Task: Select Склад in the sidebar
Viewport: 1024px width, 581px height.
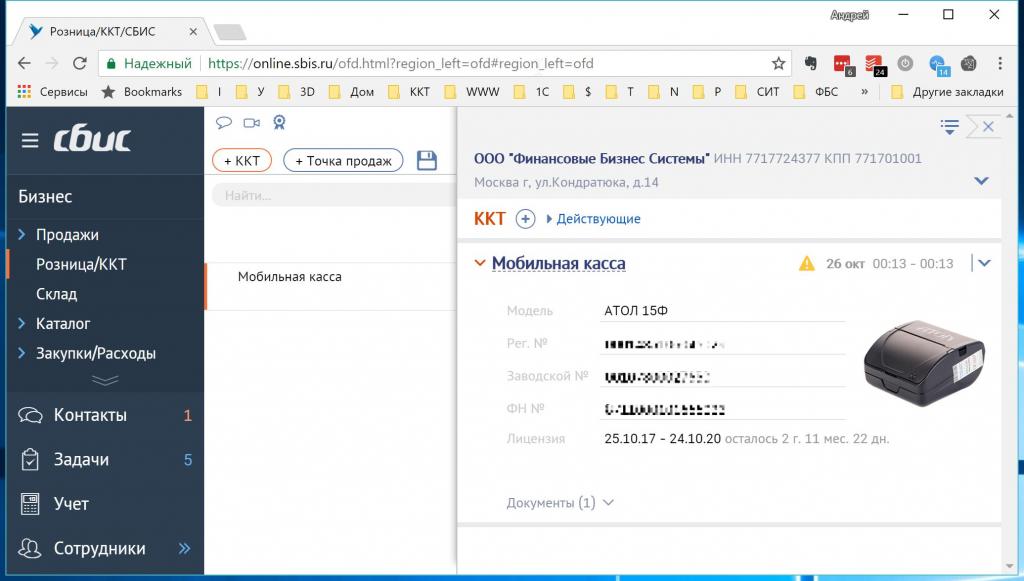Action: click(57, 294)
